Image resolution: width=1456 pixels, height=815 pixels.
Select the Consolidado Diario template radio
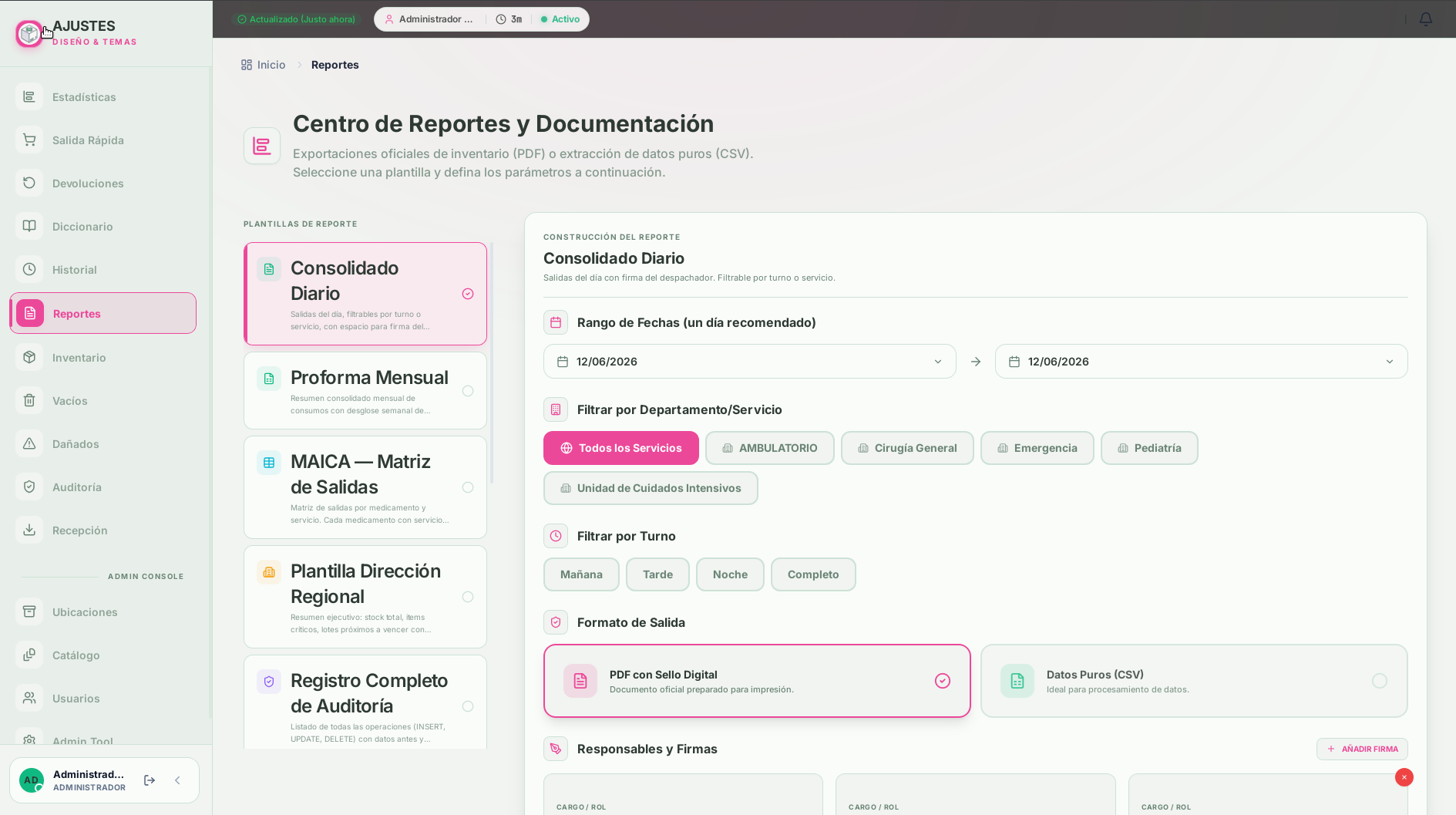tap(468, 294)
